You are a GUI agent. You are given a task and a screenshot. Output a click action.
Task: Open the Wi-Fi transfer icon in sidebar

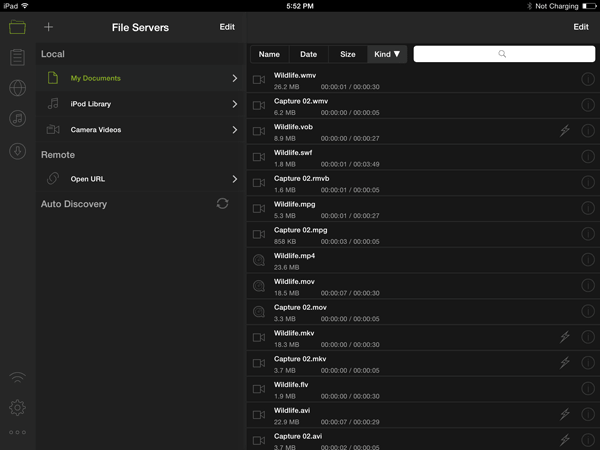(x=16, y=378)
